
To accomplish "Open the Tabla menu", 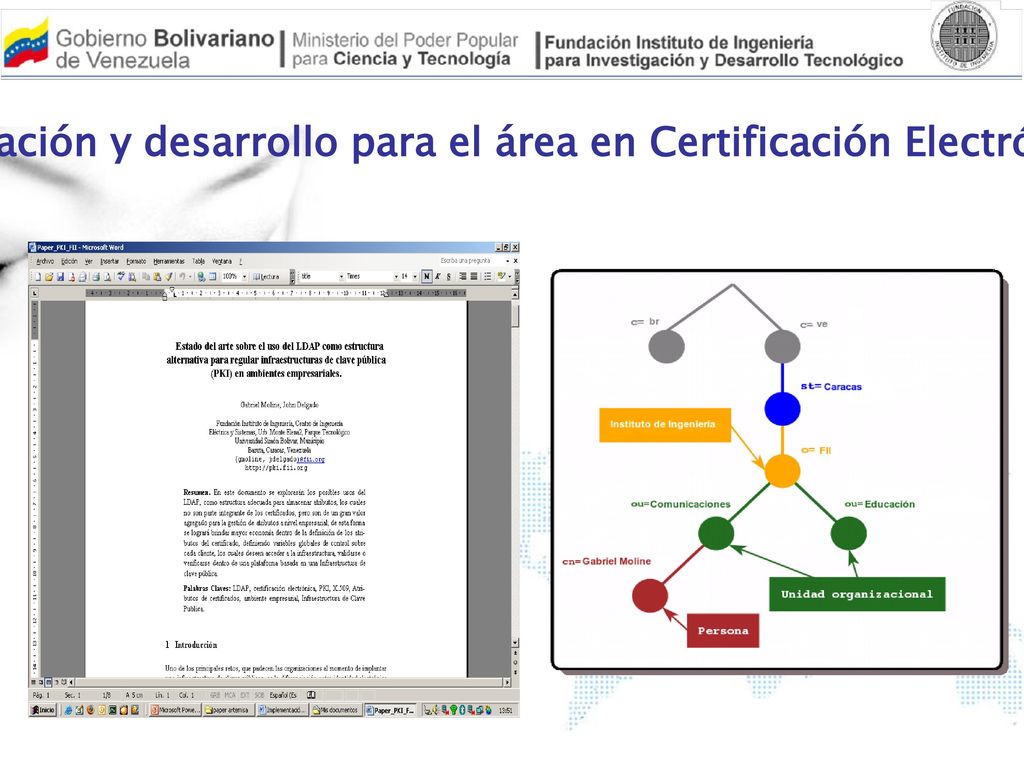I will pyautogui.click(x=199, y=261).
